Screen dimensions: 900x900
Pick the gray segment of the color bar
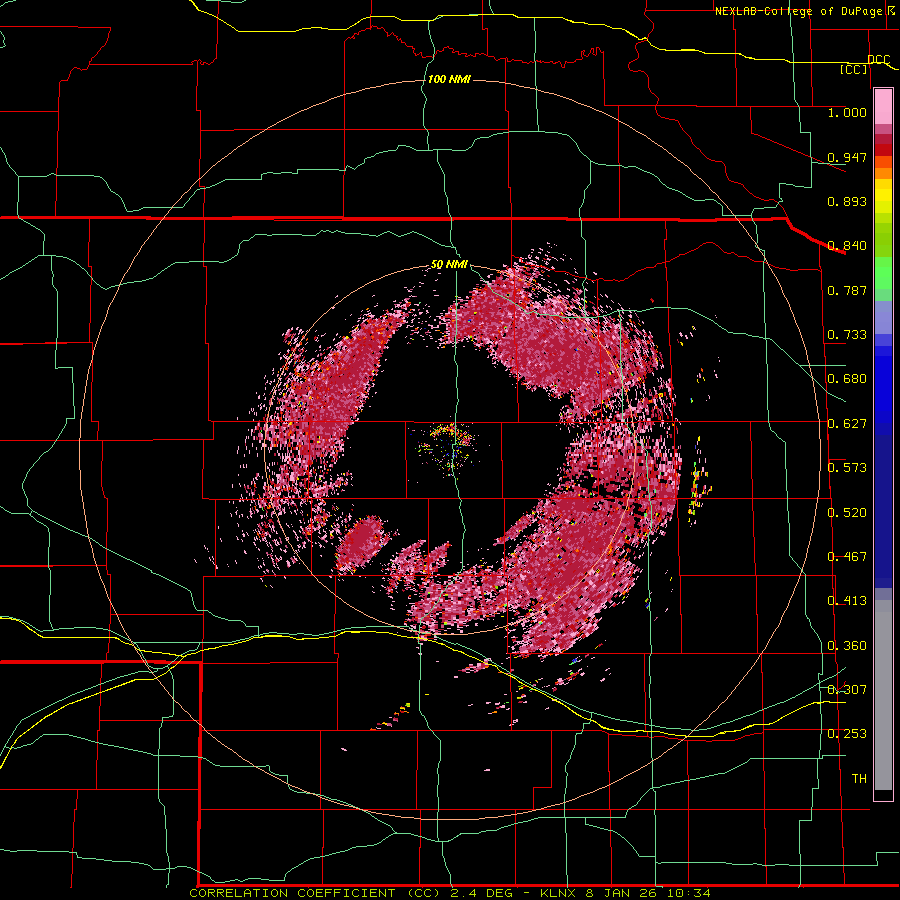pos(883,695)
